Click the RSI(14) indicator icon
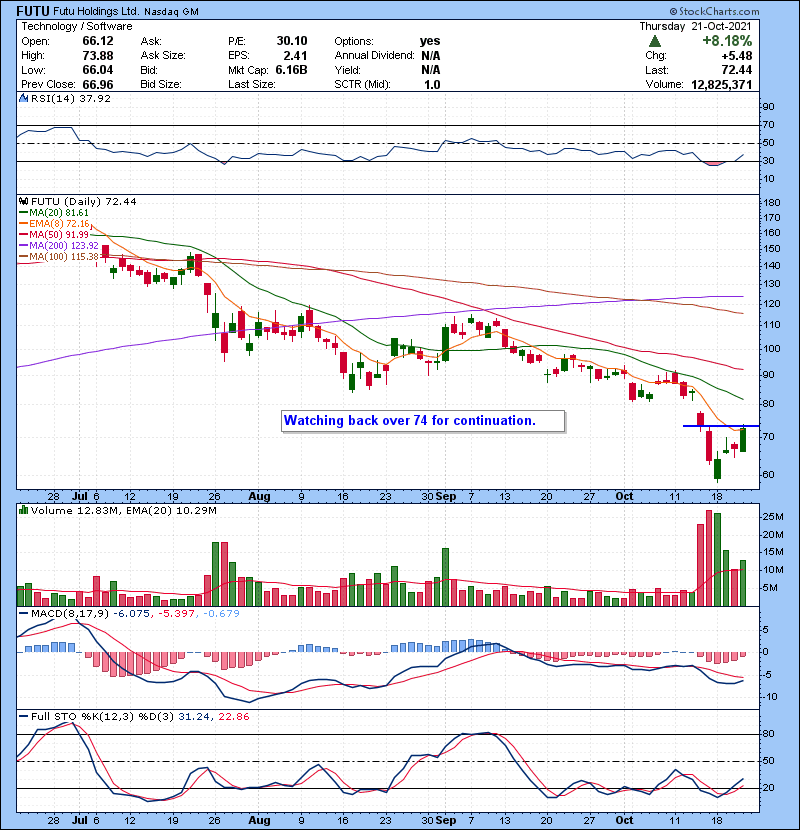The height and width of the screenshot is (830, 800). 23,98
